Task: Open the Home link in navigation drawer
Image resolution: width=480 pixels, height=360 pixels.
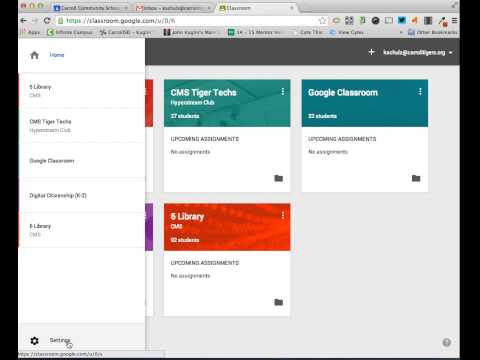Action: 57,55
